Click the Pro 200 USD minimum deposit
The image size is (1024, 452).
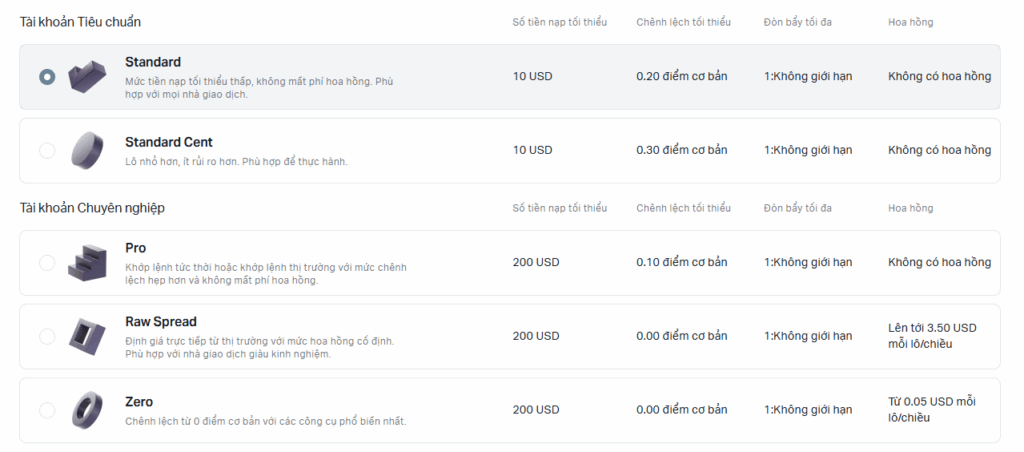pos(536,263)
